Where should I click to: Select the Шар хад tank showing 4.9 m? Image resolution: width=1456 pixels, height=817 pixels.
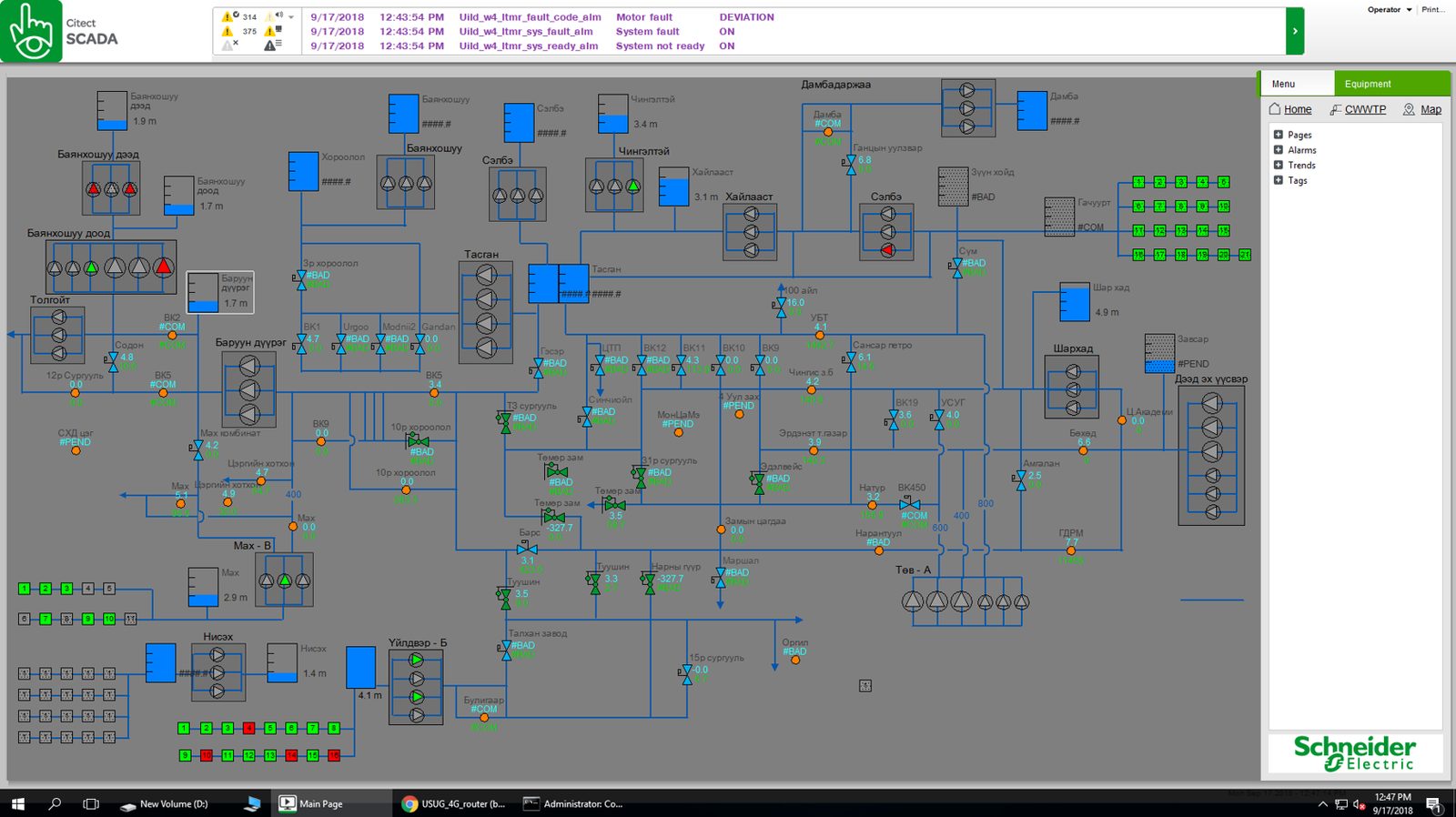1075,302
